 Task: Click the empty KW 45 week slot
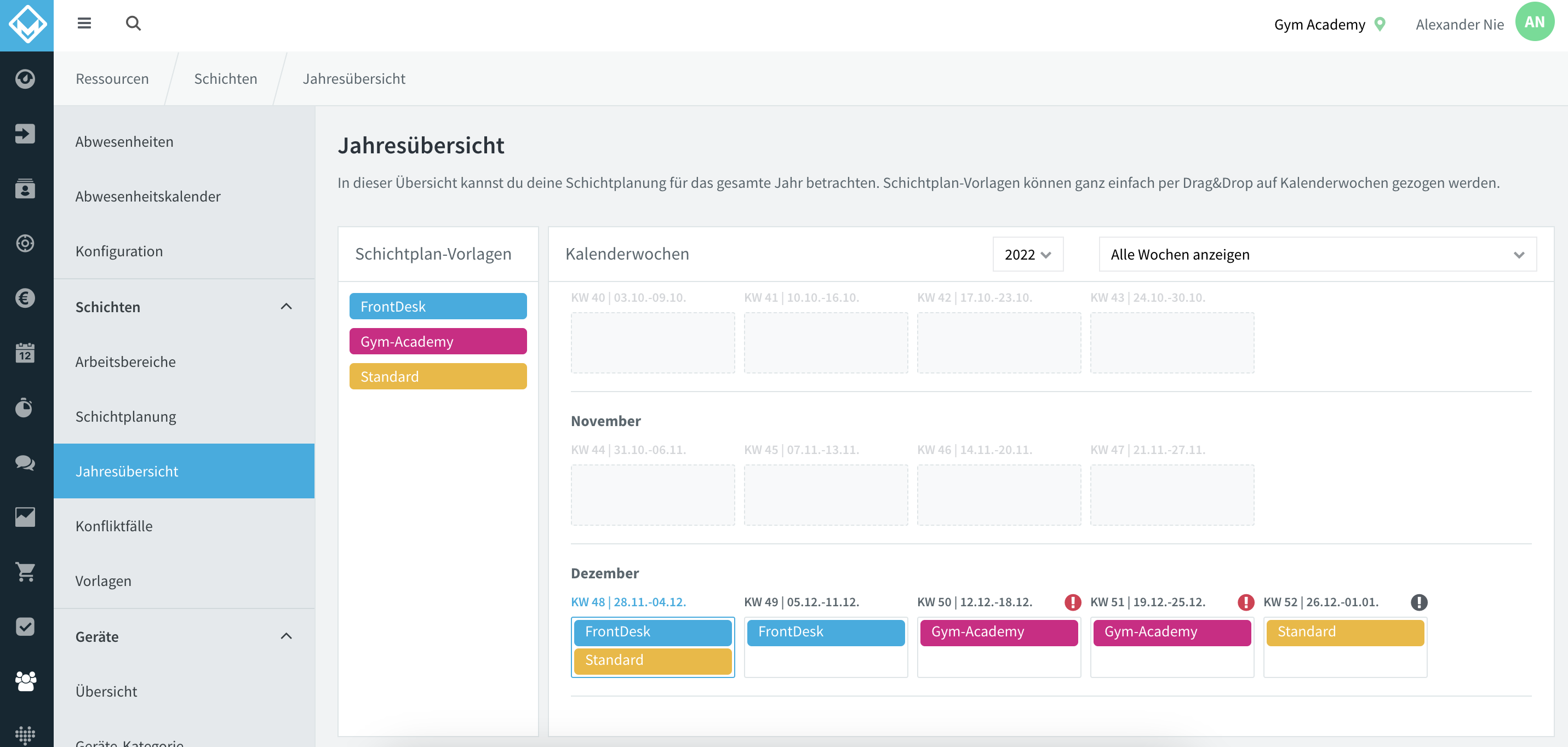pyautogui.click(x=826, y=495)
